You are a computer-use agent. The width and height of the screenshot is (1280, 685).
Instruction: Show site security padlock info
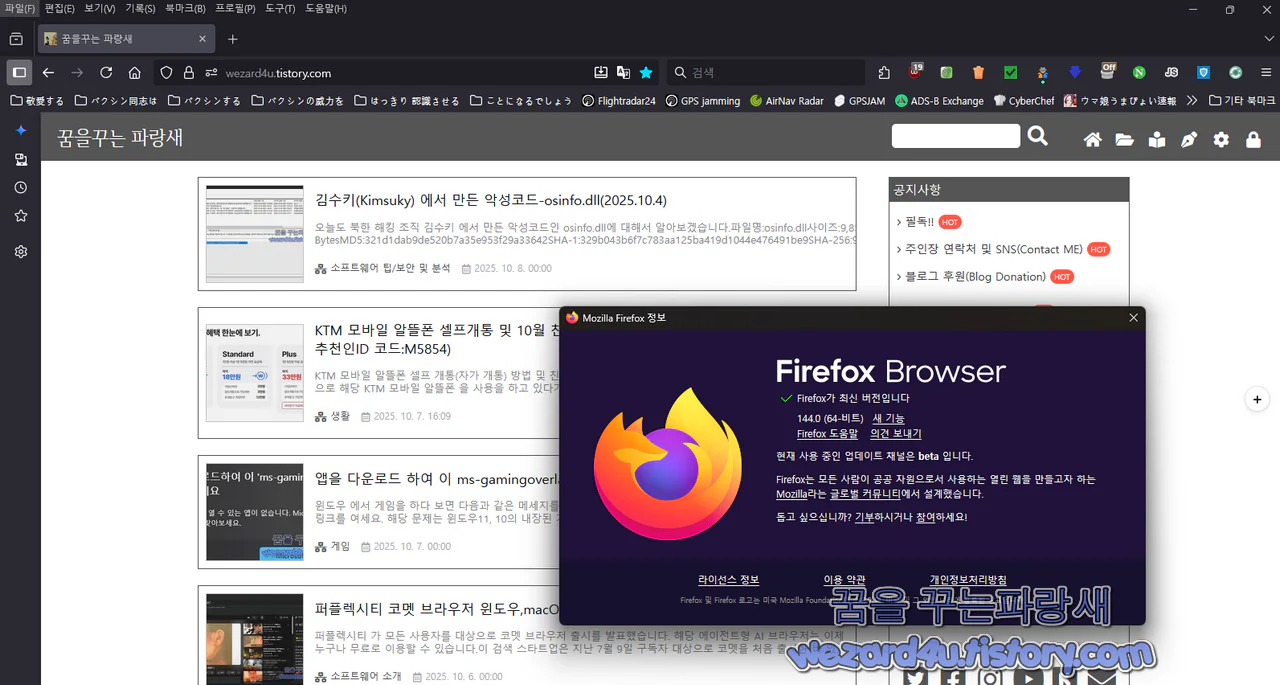(188, 72)
